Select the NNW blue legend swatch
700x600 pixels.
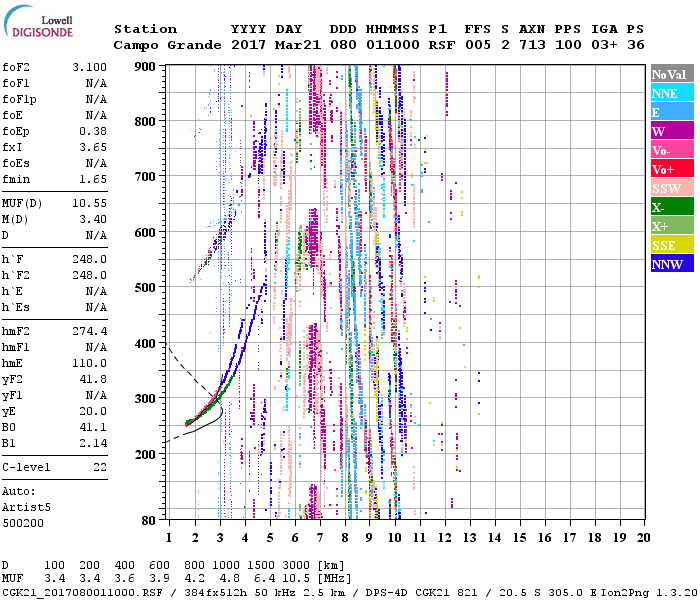pyautogui.click(x=672, y=263)
